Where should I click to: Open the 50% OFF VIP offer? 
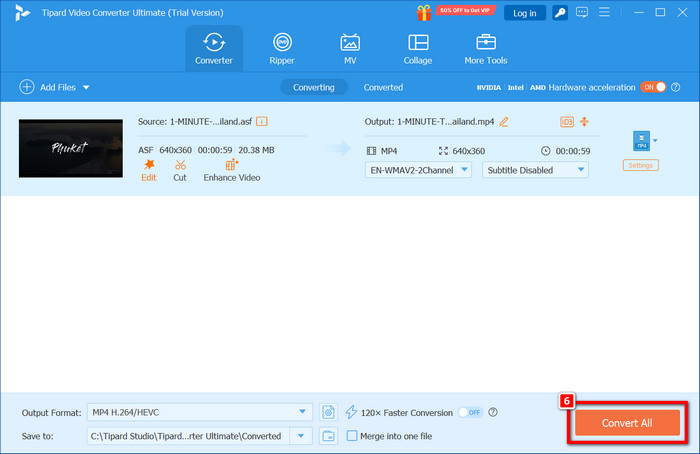coord(465,10)
